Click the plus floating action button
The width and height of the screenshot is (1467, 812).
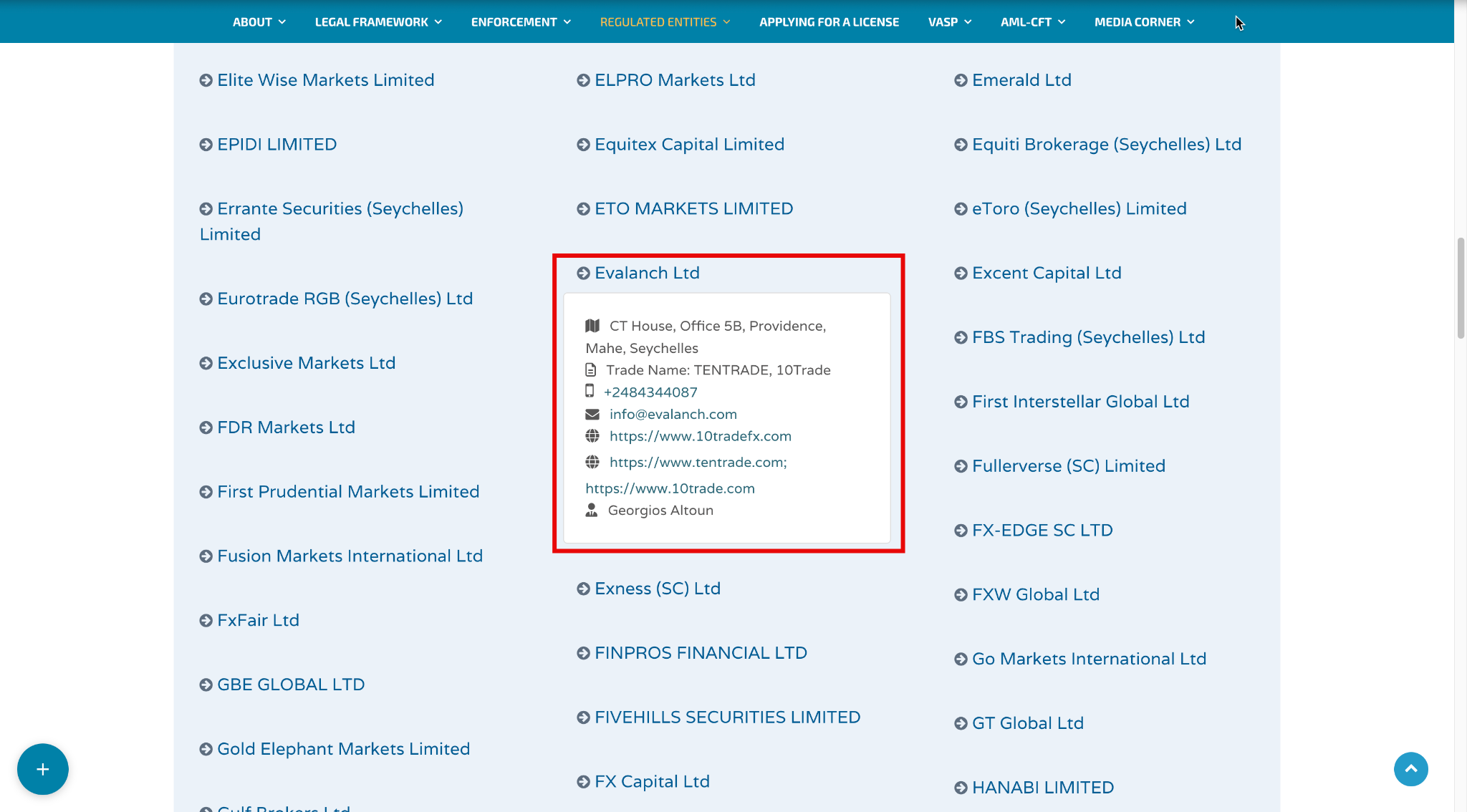tap(43, 769)
